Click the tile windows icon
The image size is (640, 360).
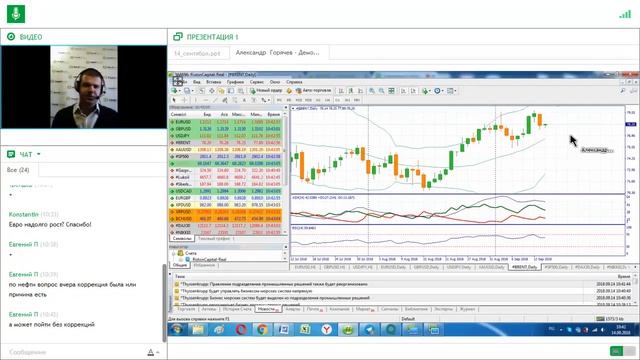point(391,91)
